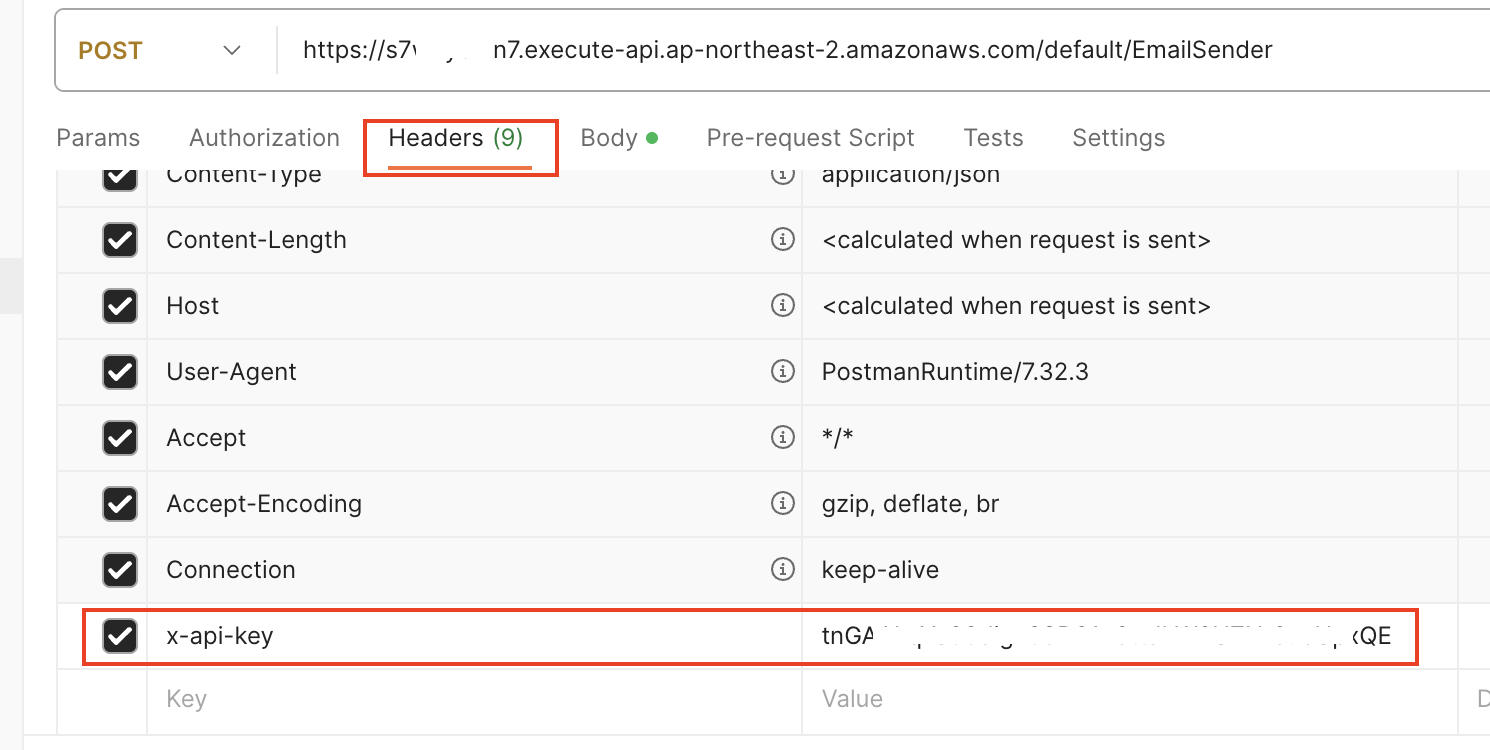The height and width of the screenshot is (750, 1490).
Task: Open the Pre-request Script tab
Action: pyautogui.click(x=810, y=138)
